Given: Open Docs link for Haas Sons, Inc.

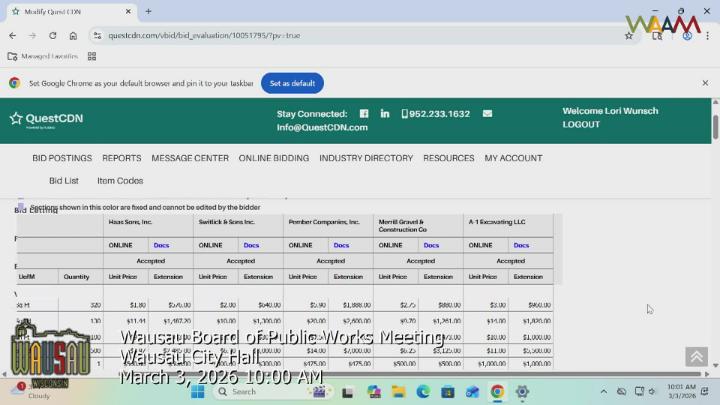Looking at the screenshot, I should tap(161, 245).
